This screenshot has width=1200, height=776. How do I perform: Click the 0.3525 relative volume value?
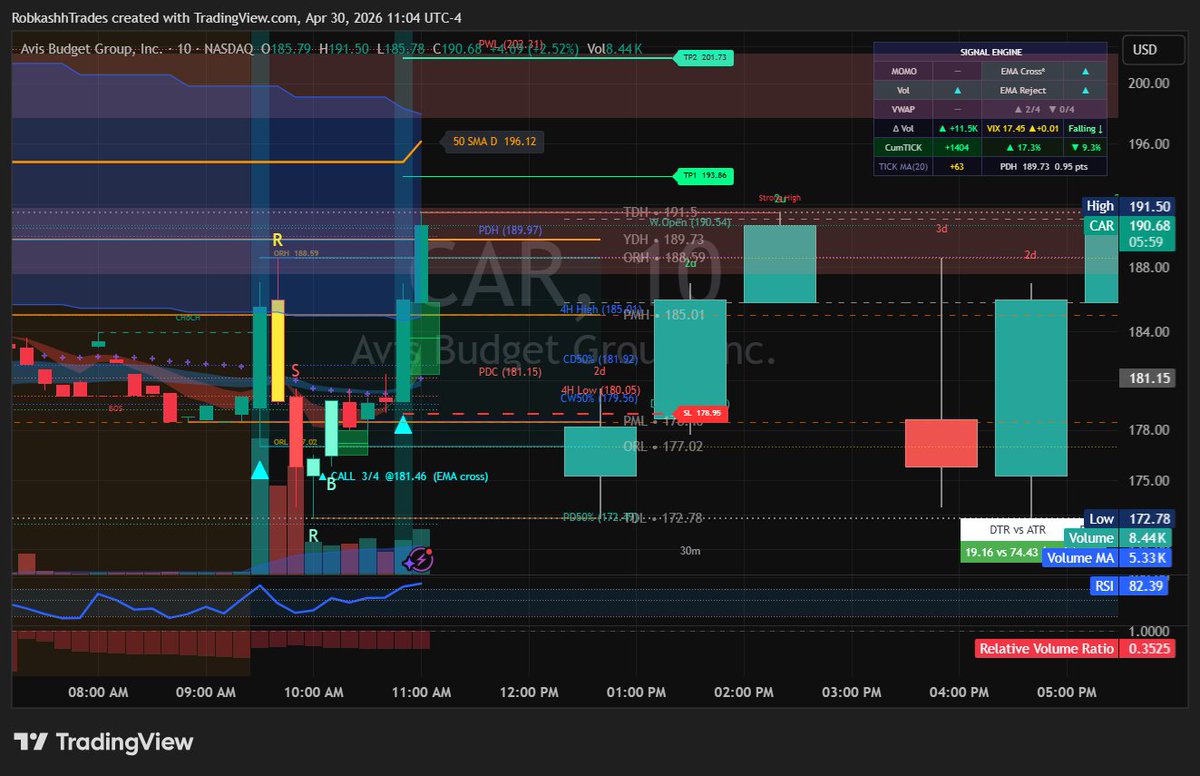pos(1146,648)
